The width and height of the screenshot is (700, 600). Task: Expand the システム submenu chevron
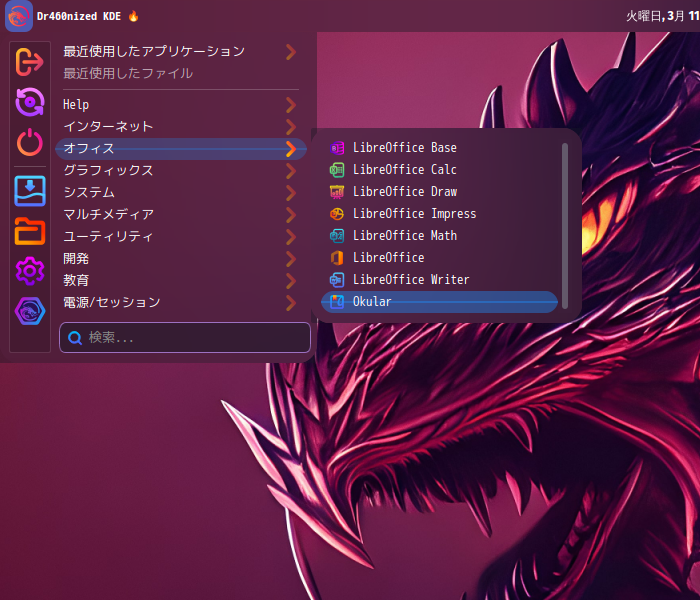coord(291,193)
